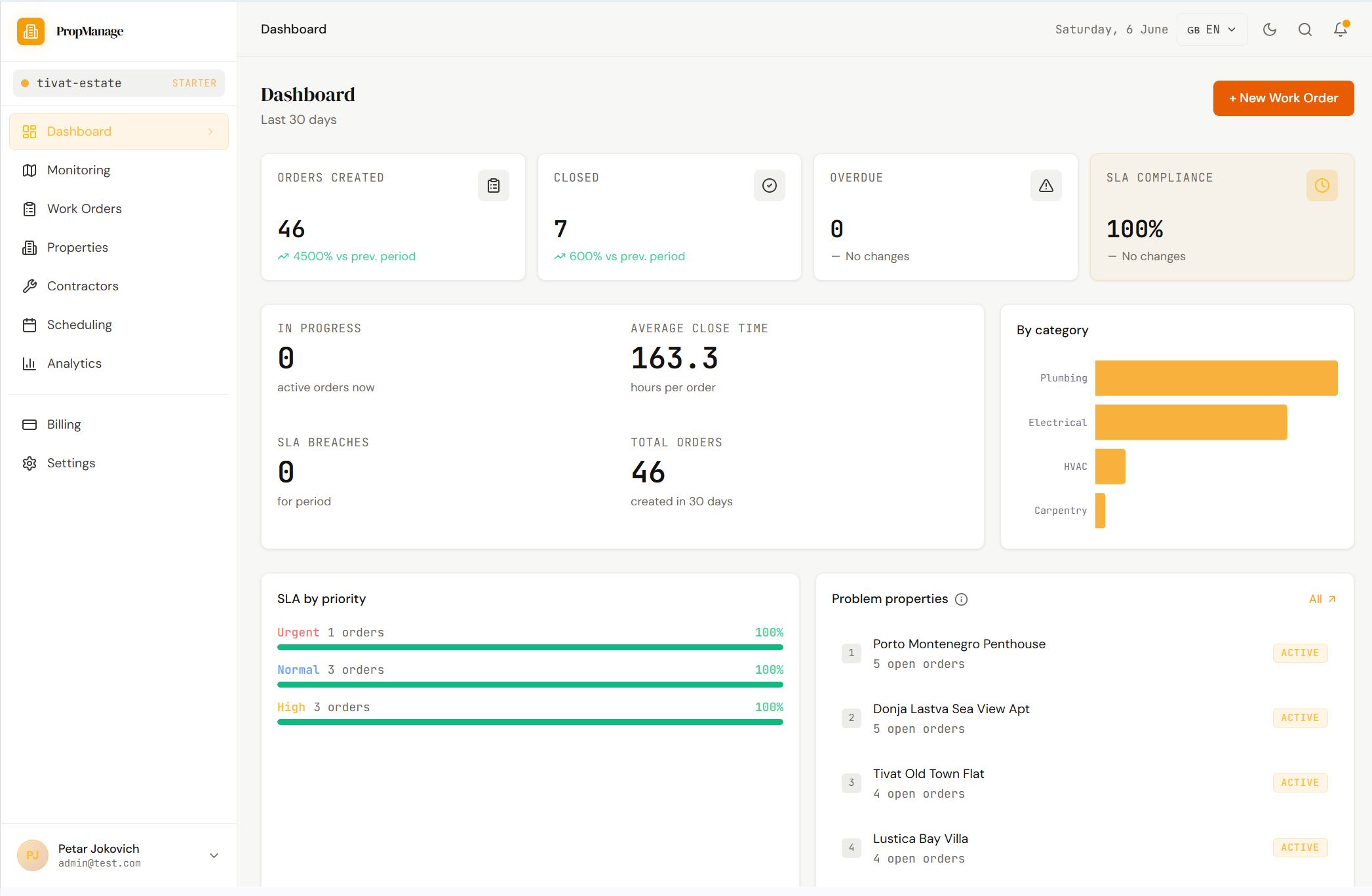Click the Properties building icon
The height and width of the screenshot is (896, 1372).
click(29, 248)
